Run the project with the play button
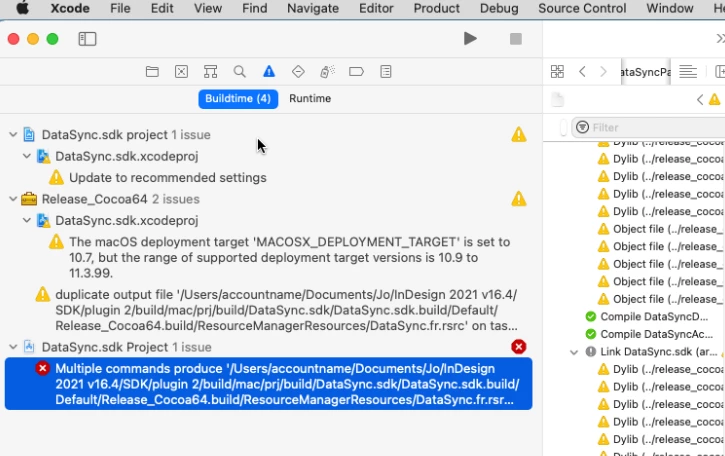The image size is (725, 456). [x=470, y=39]
